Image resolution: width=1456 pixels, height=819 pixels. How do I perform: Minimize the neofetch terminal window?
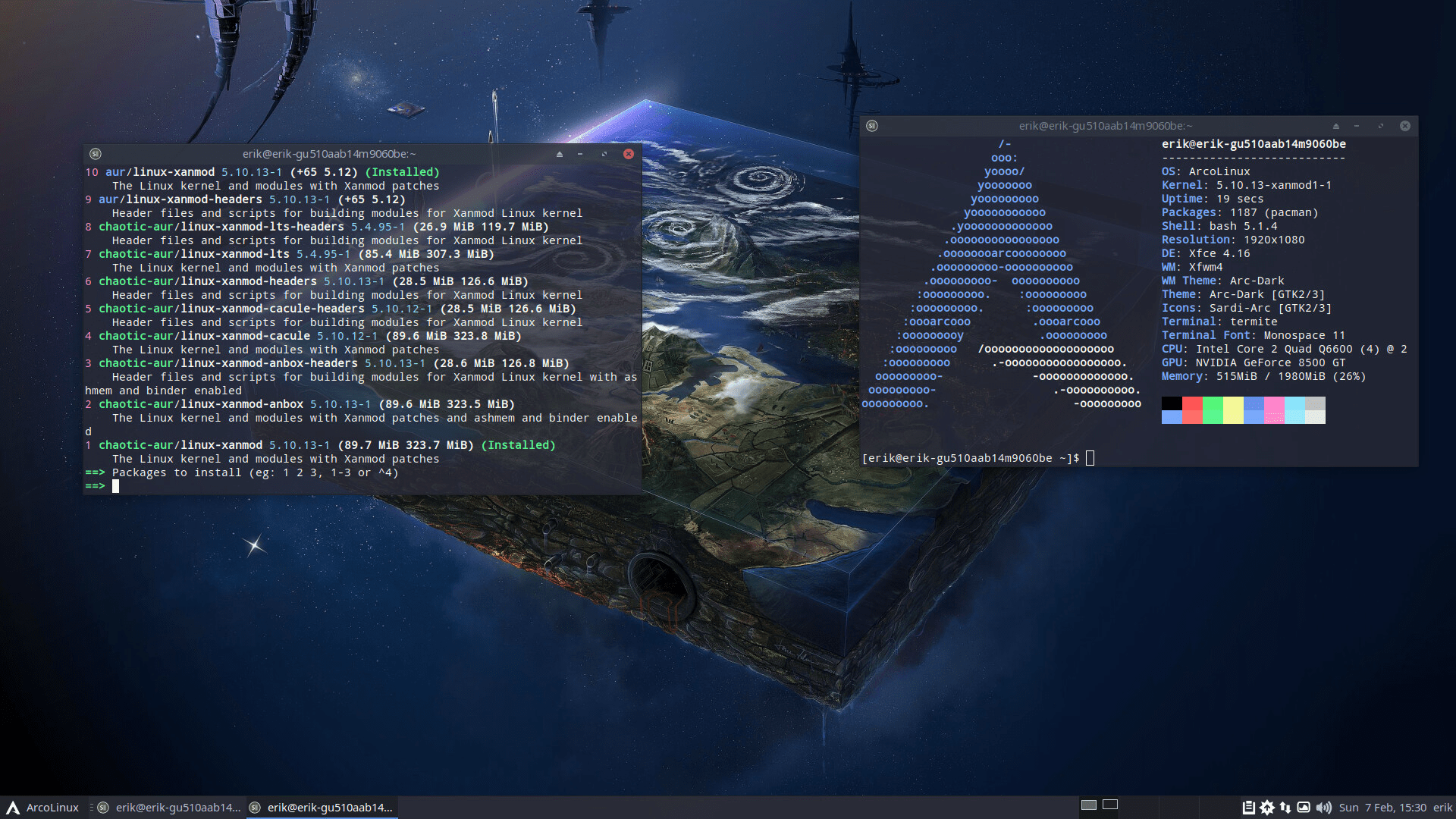pyautogui.click(x=1357, y=126)
